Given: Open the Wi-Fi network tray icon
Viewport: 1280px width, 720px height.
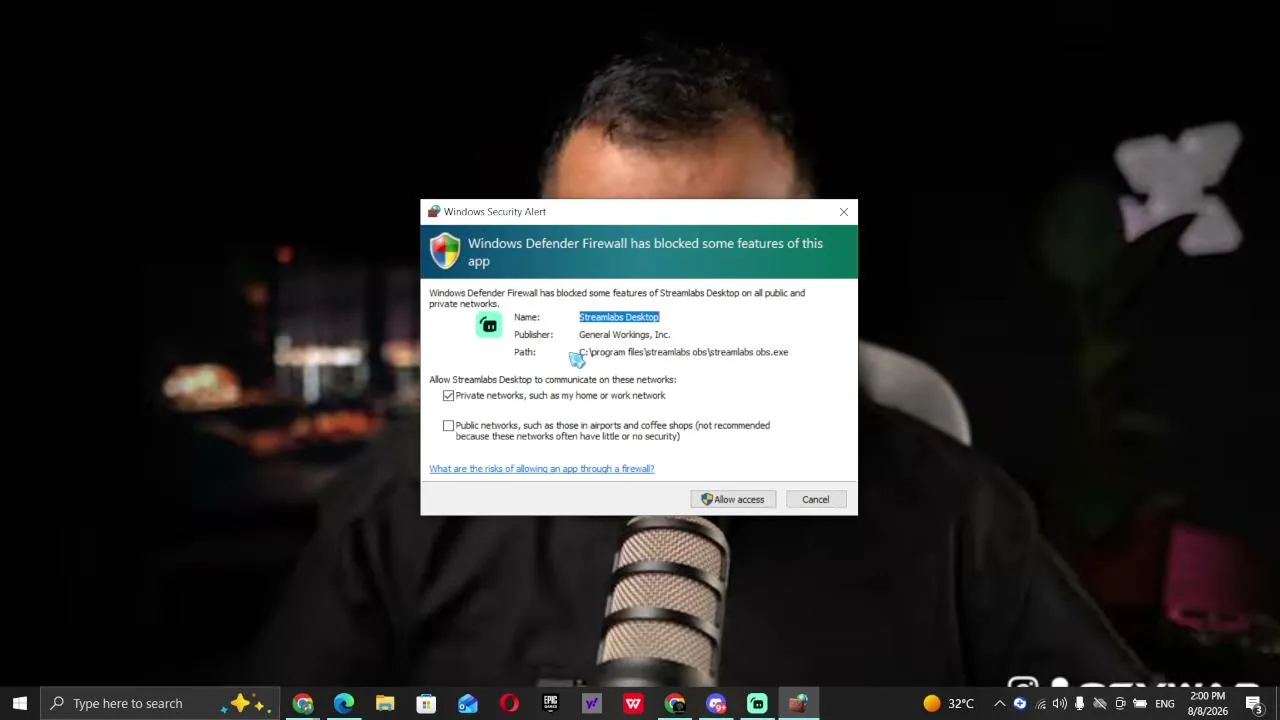Looking at the screenshot, I should tap(1041, 704).
